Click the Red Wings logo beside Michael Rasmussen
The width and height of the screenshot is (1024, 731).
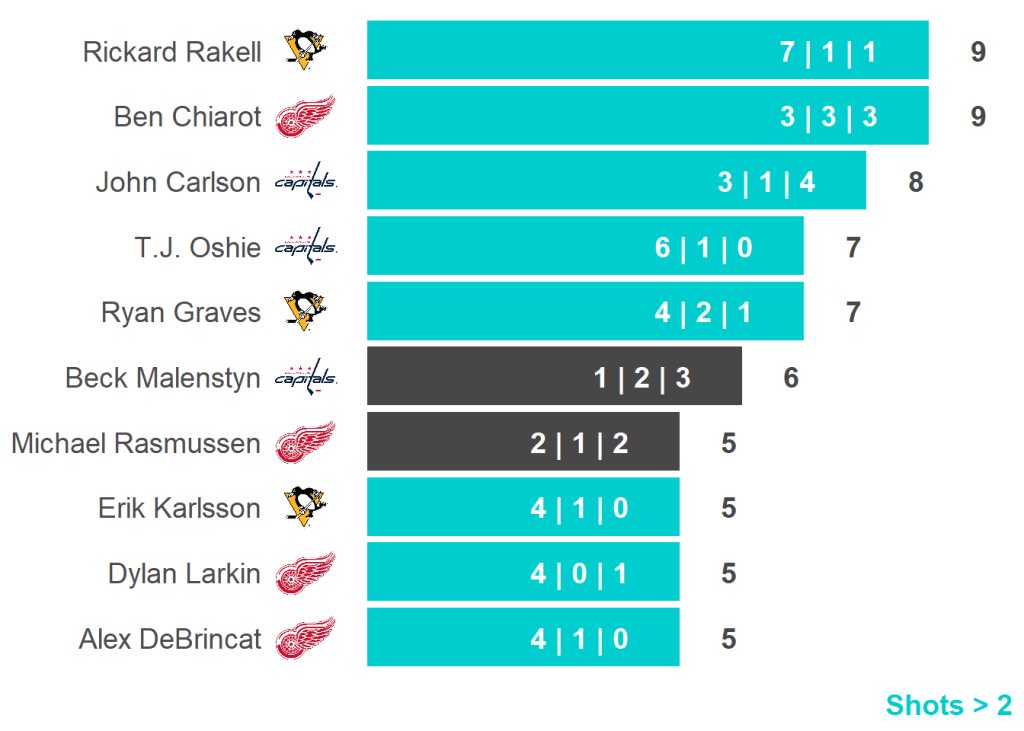coord(305,443)
